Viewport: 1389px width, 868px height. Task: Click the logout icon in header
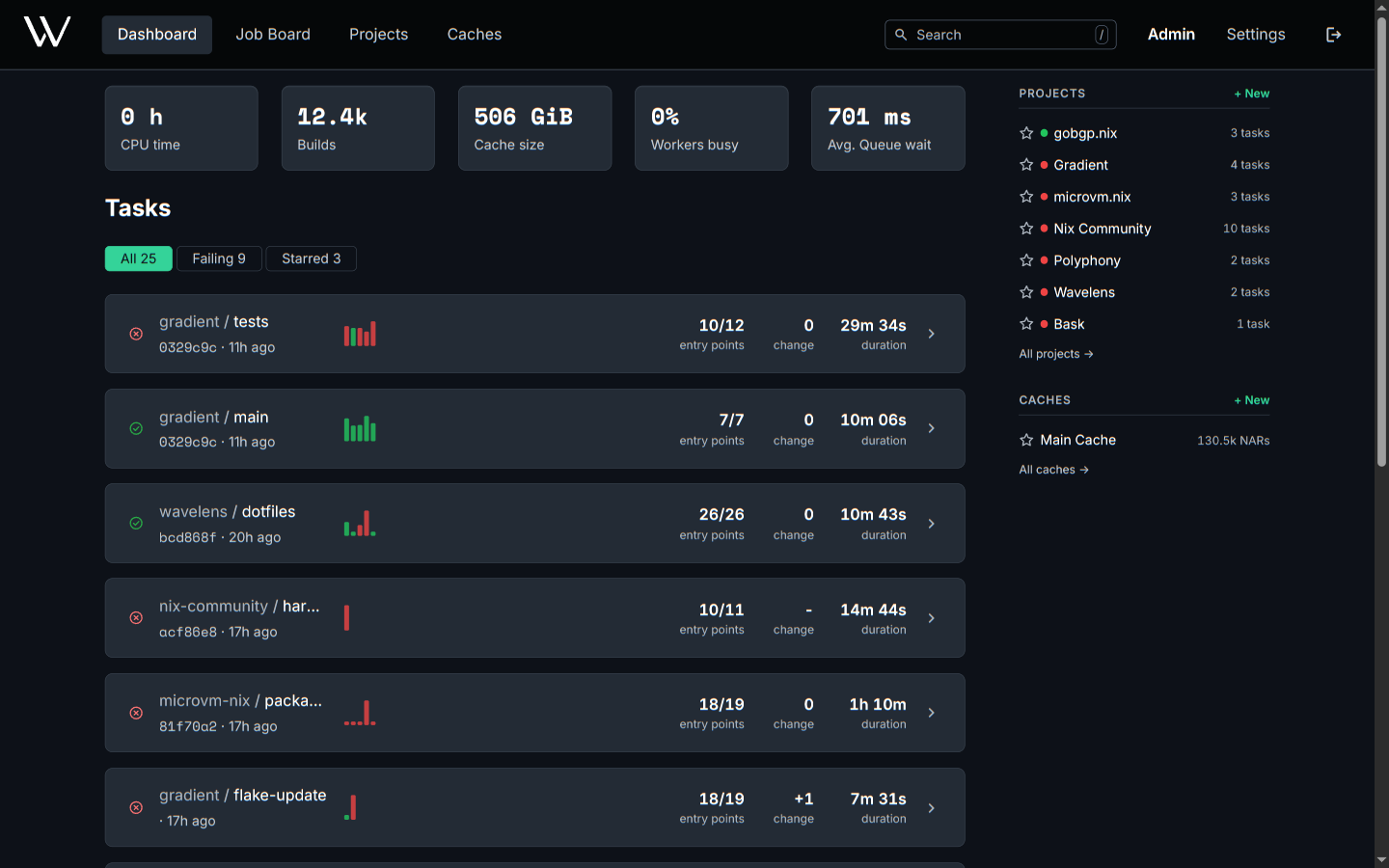(x=1334, y=35)
